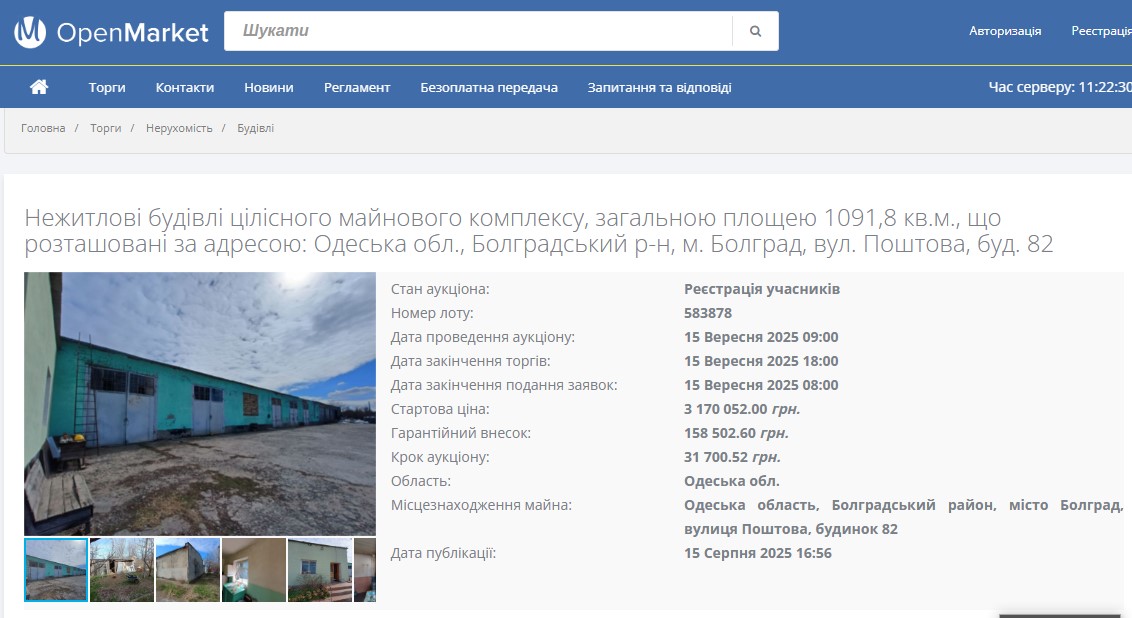Open the Торги menu item
Image resolution: width=1132 pixels, height=618 pixels.
107,87
